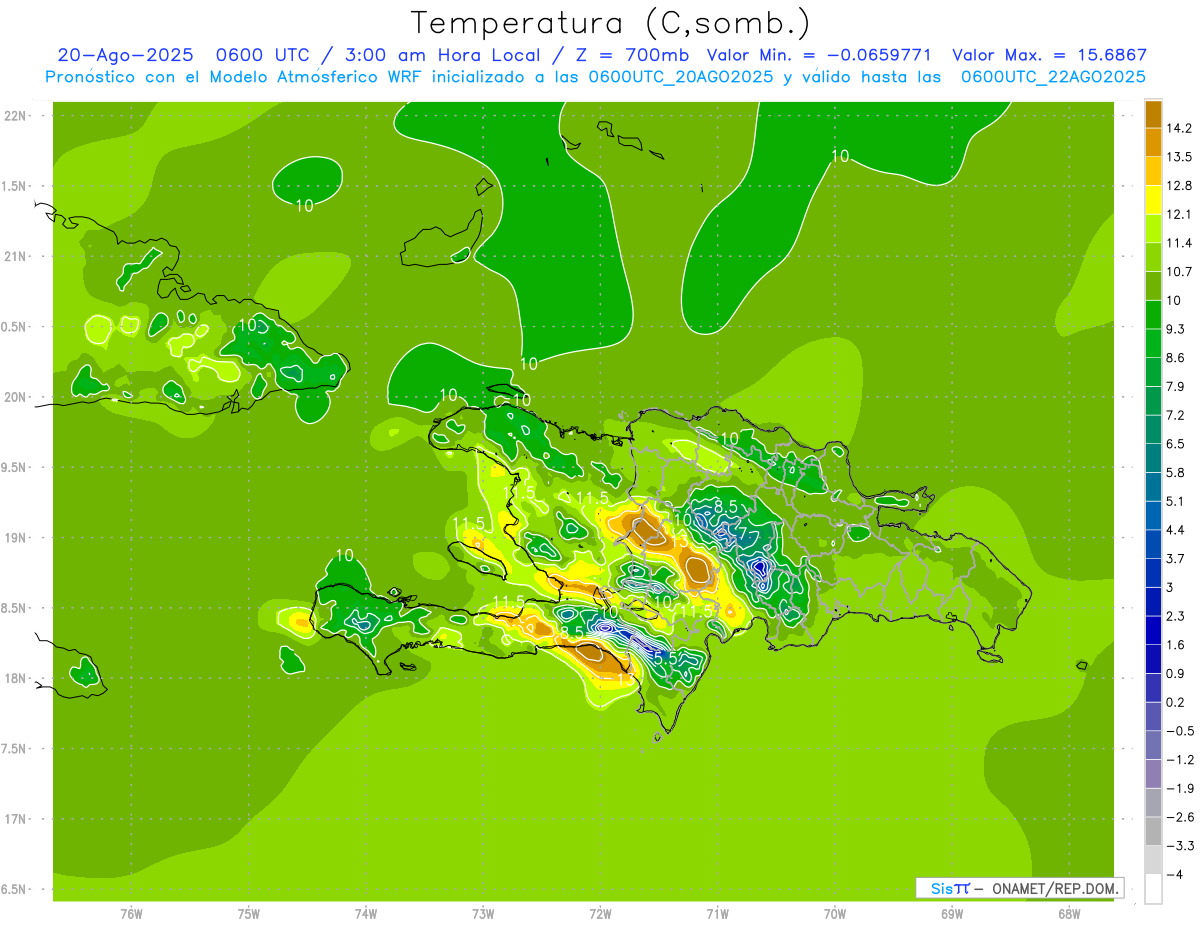Click the longitude label "70W"
Image resolution: width=1200 pixels, height=927 pixels.
835,913
